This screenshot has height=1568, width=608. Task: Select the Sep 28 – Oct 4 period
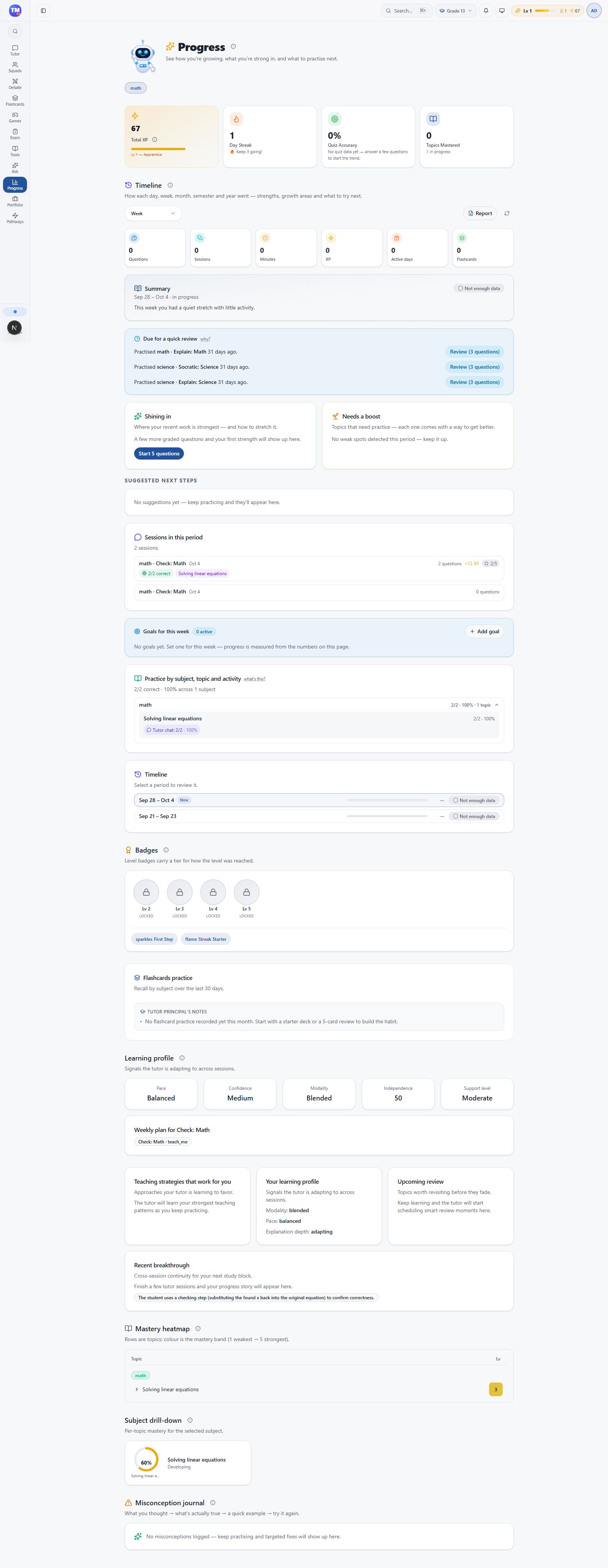tap(319, 800)
